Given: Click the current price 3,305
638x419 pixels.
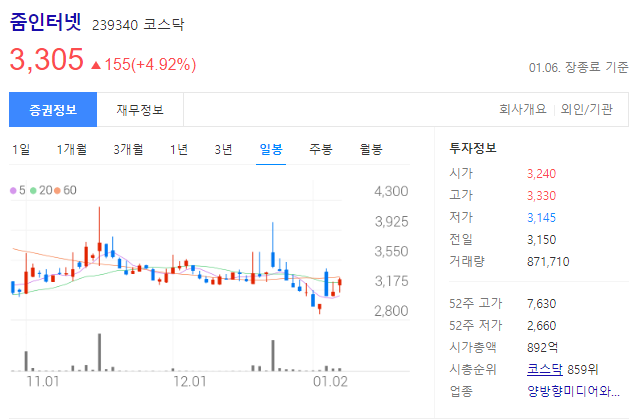Looking at the screenshot, I should click(x=46, y=59).
